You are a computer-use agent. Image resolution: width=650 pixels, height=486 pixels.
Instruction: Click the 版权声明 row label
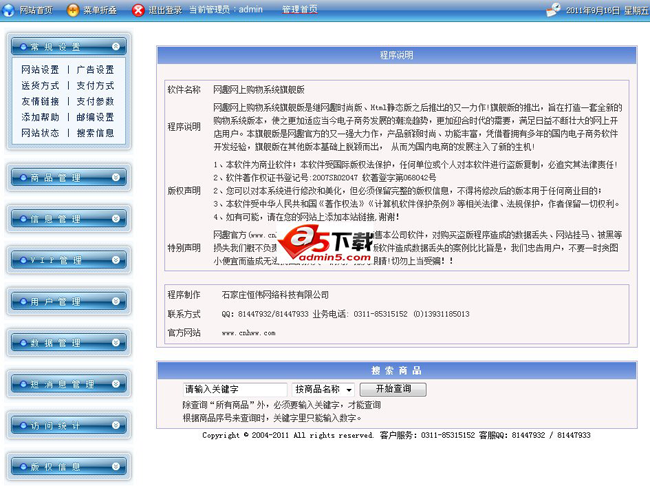(184, 191)
